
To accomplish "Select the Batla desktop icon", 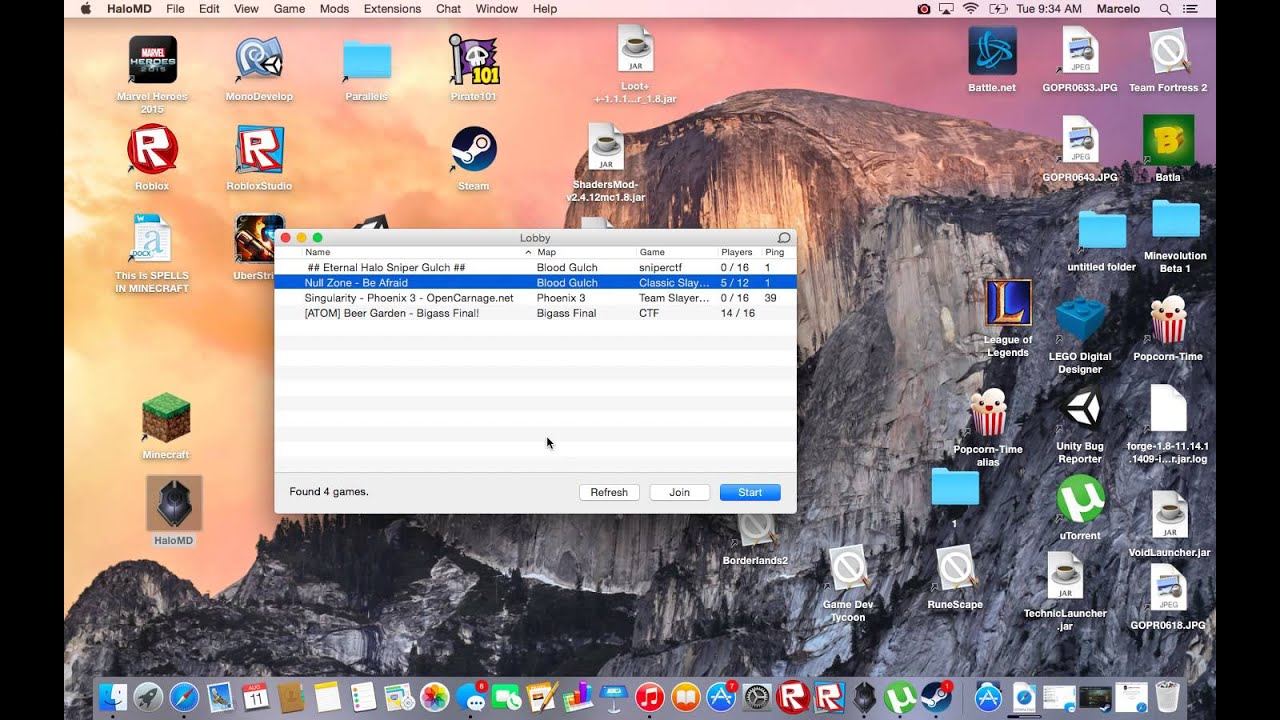I will point(1168,140).
